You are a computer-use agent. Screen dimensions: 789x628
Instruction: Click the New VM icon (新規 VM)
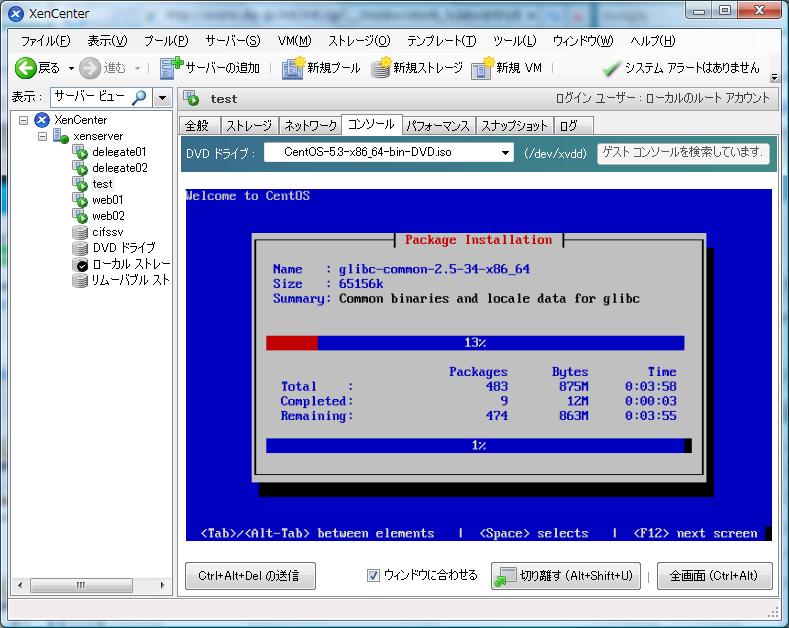[x=483, y=68]
